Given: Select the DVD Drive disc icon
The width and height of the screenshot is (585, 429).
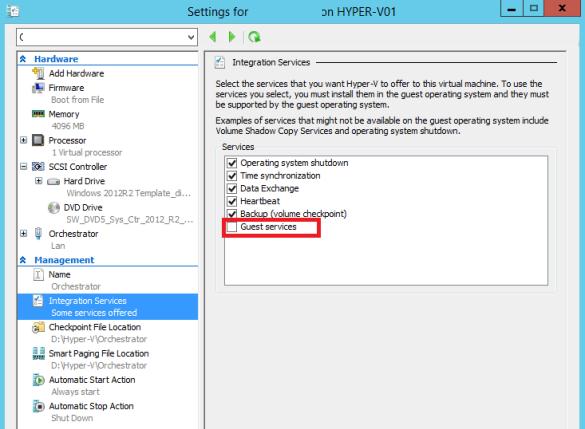Looking at the screenshot, I should [54, 207].
